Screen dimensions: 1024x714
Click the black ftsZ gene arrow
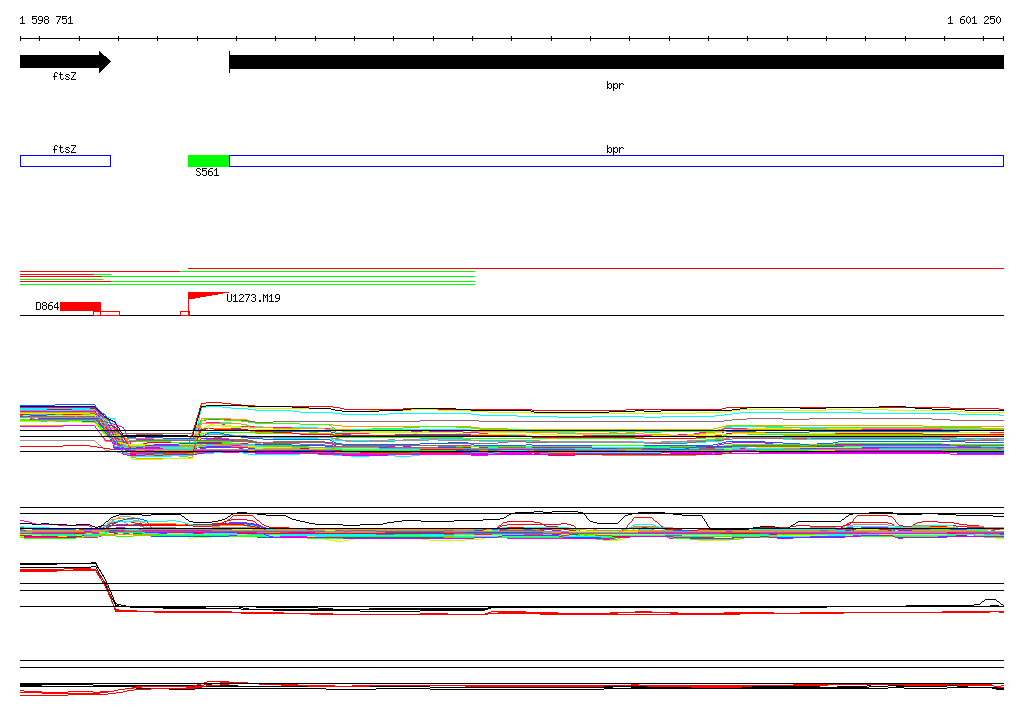[65, 62]
